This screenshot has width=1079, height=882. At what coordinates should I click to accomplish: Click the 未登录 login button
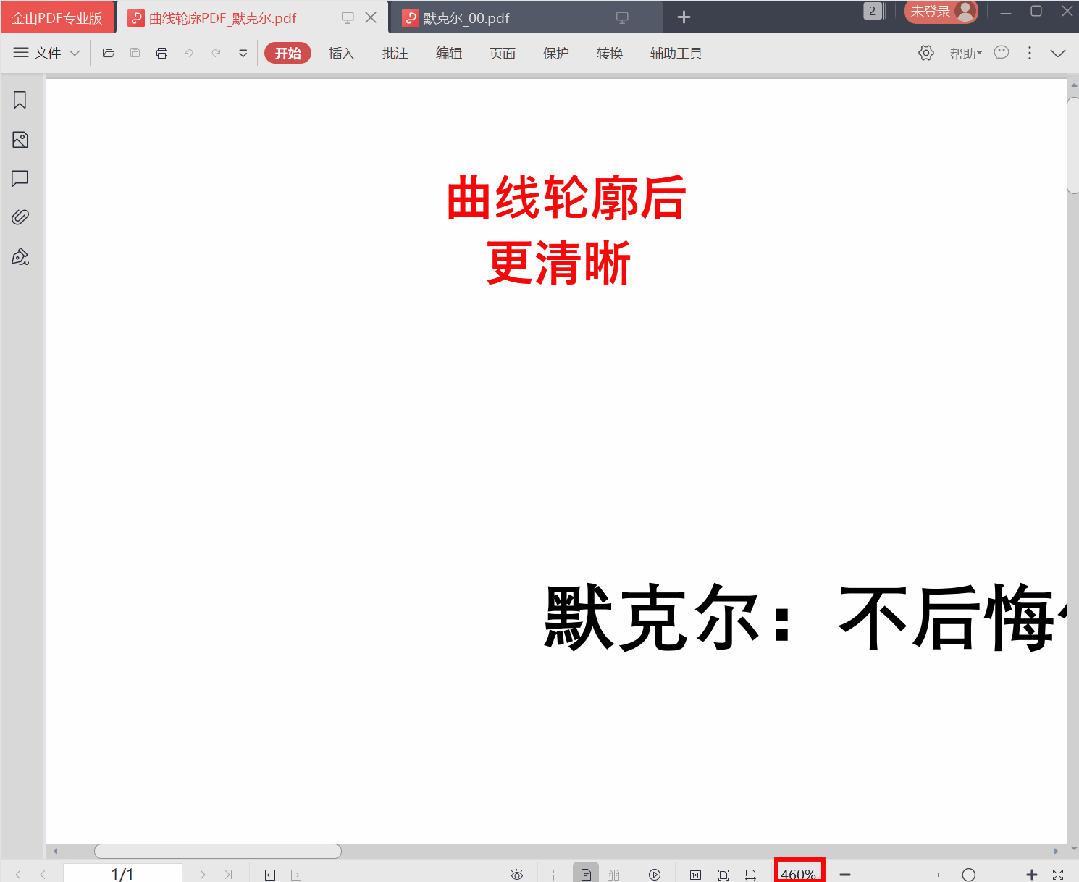click(940, 12)
